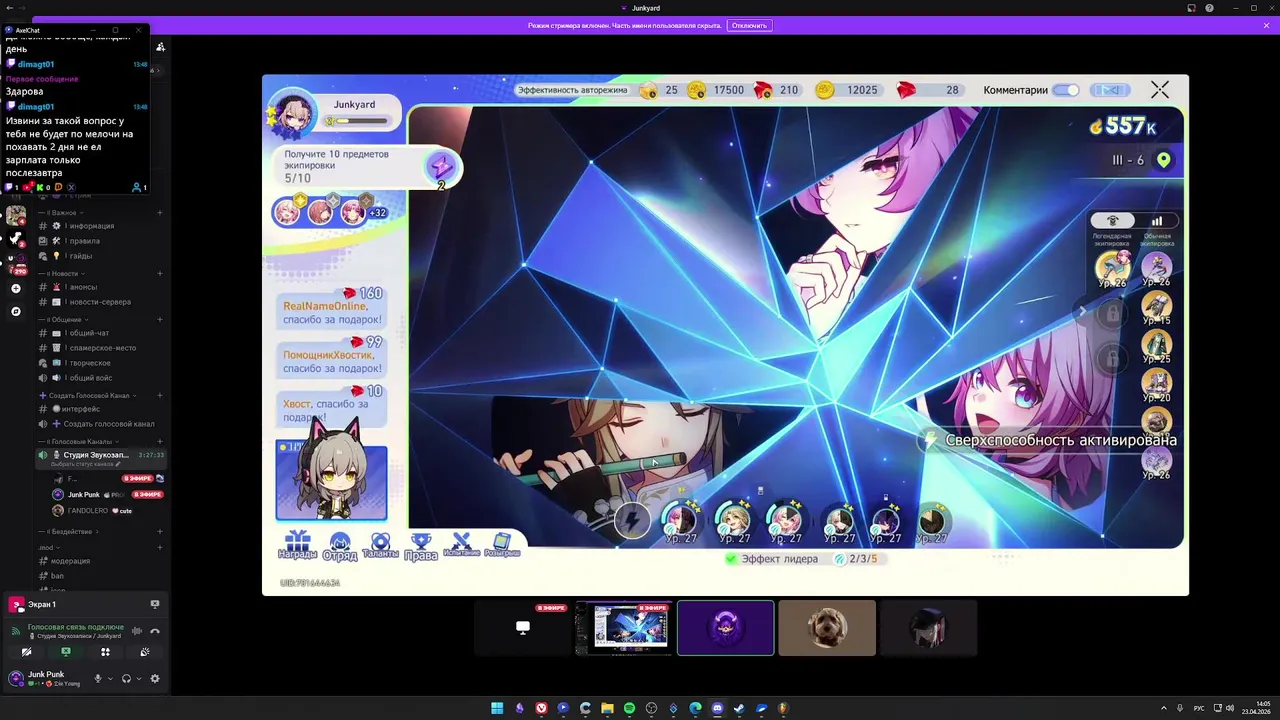Click the experience progress bar under Junkyard

pos(362,121)
